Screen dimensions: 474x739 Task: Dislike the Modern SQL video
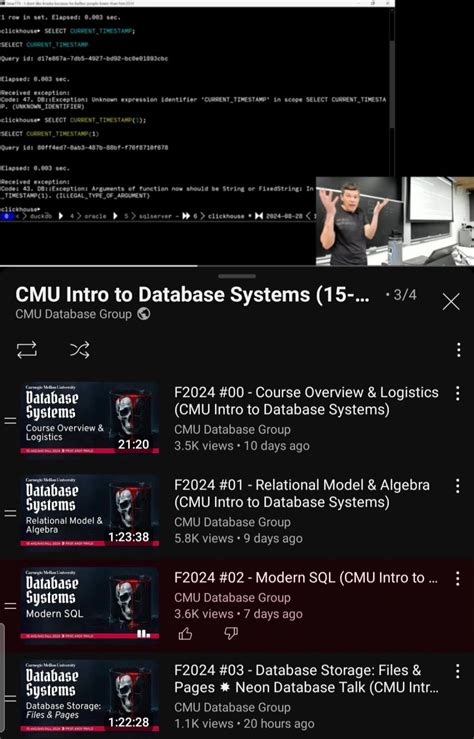point(231,633)
